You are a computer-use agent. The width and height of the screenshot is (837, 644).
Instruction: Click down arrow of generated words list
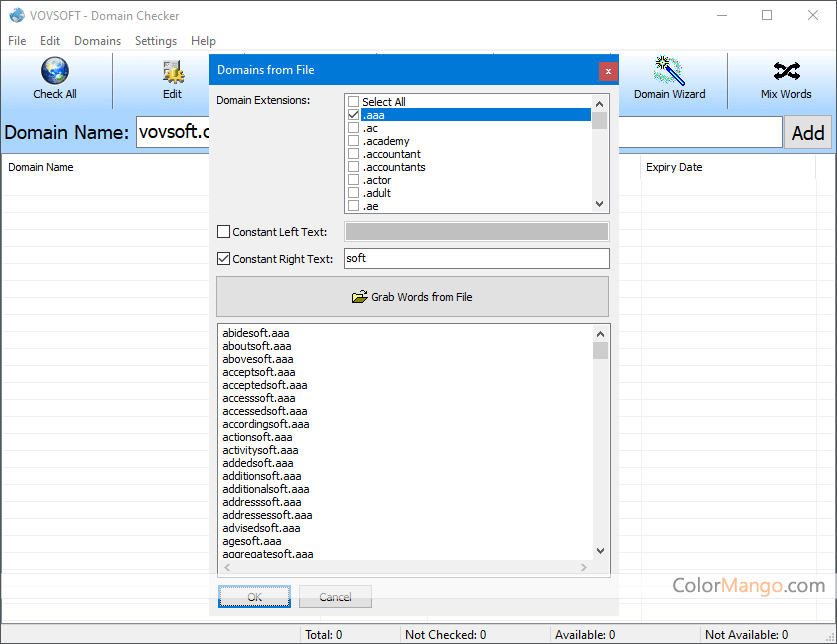point(600,551)
